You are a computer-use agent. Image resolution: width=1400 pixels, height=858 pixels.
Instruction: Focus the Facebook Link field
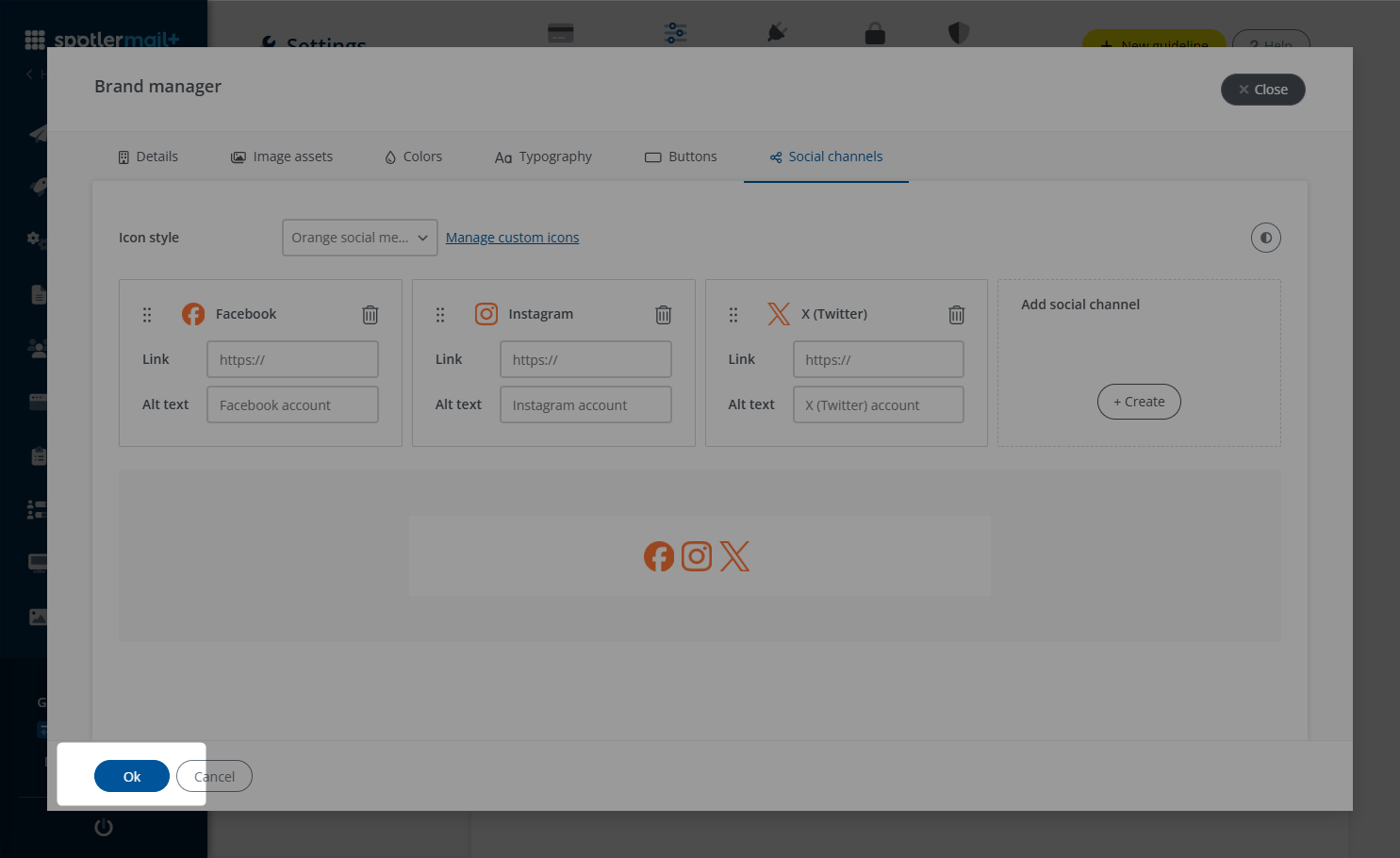click(292, 359)
